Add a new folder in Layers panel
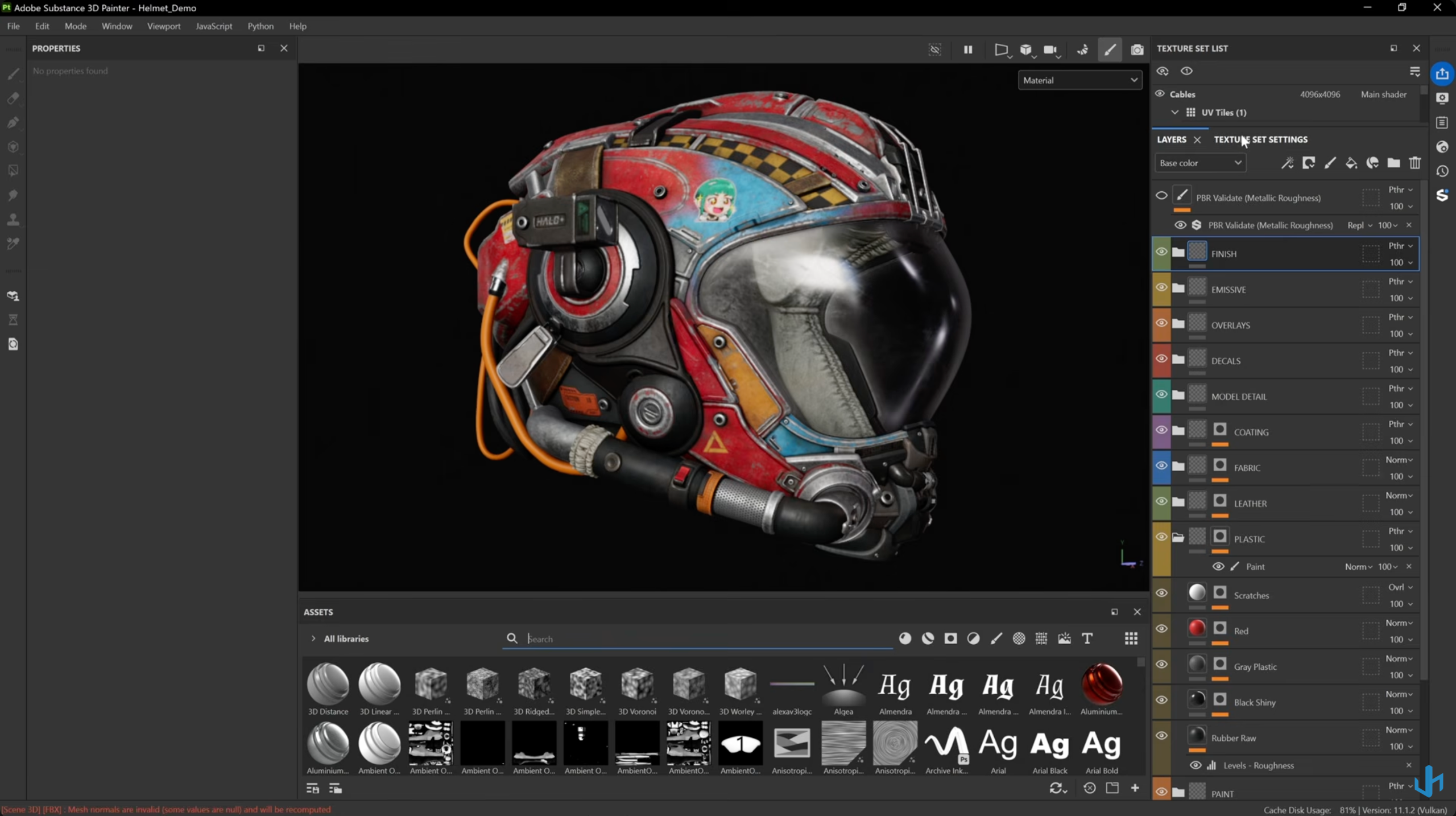The height and width of the screenshot is (816, 1456). point(1393,163)
